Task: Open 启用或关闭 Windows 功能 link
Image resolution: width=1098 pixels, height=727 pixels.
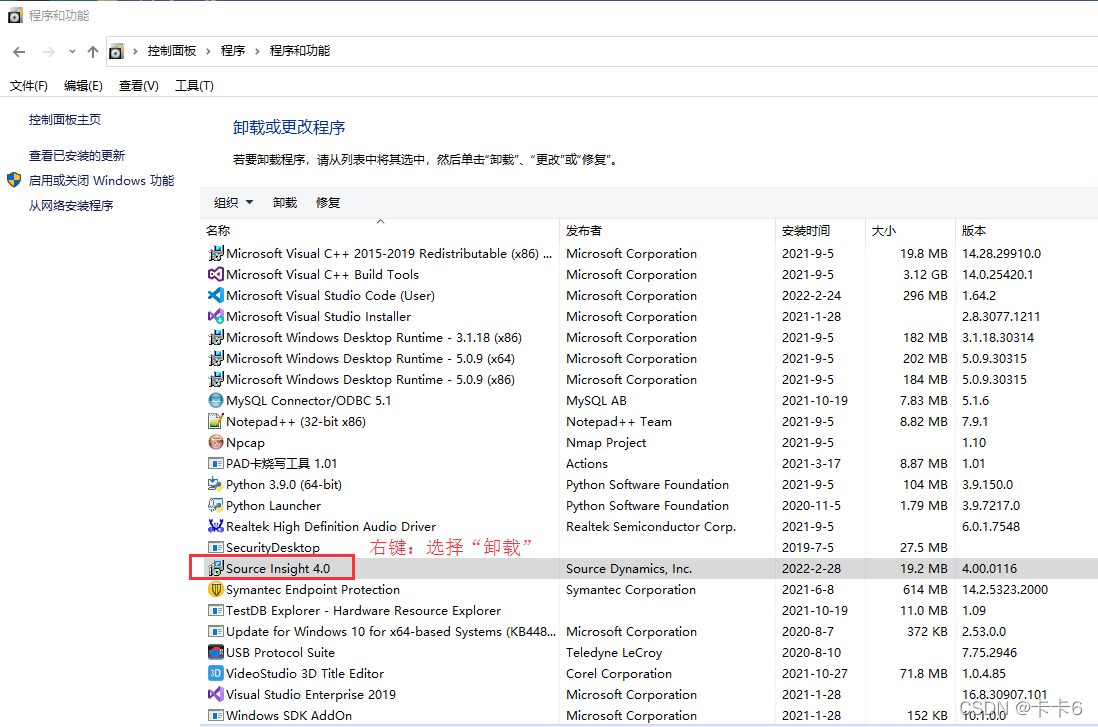Action: point(102,181)
